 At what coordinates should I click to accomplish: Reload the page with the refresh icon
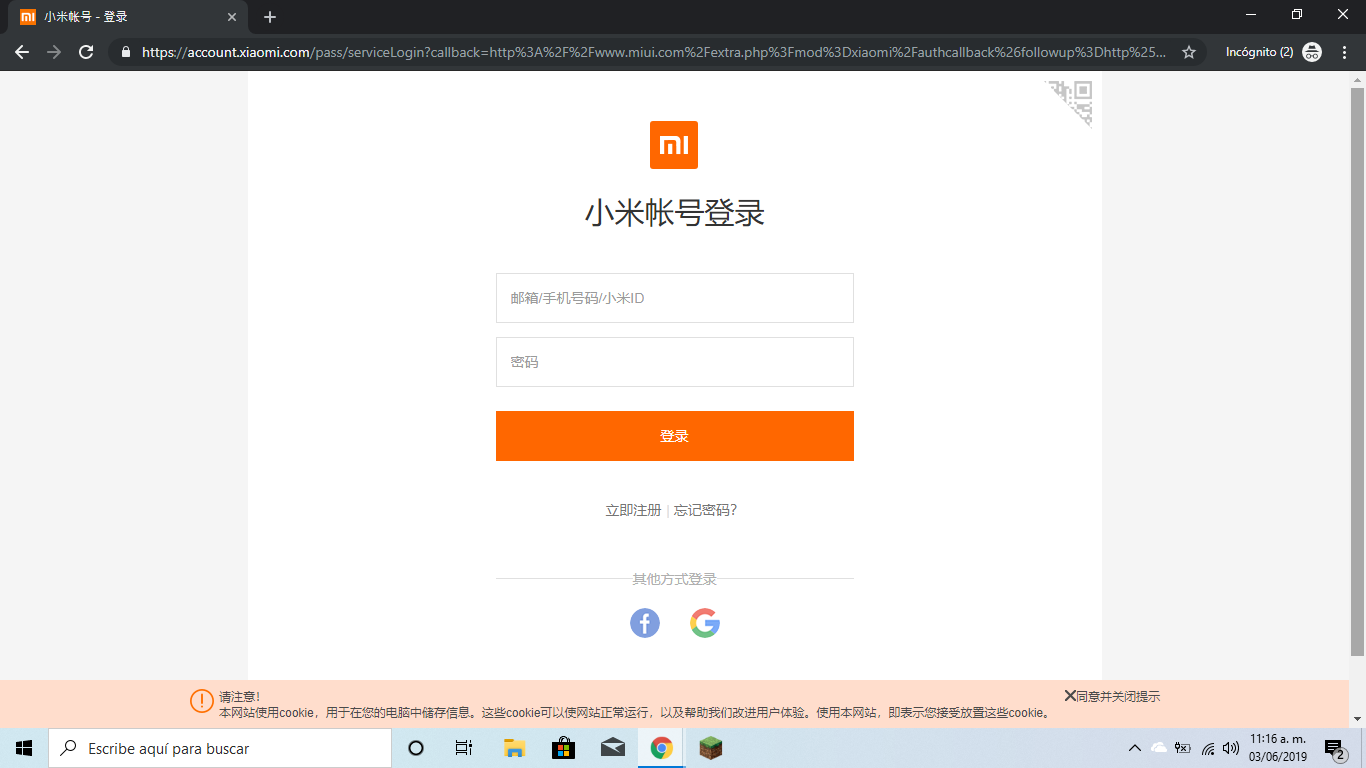86,52
